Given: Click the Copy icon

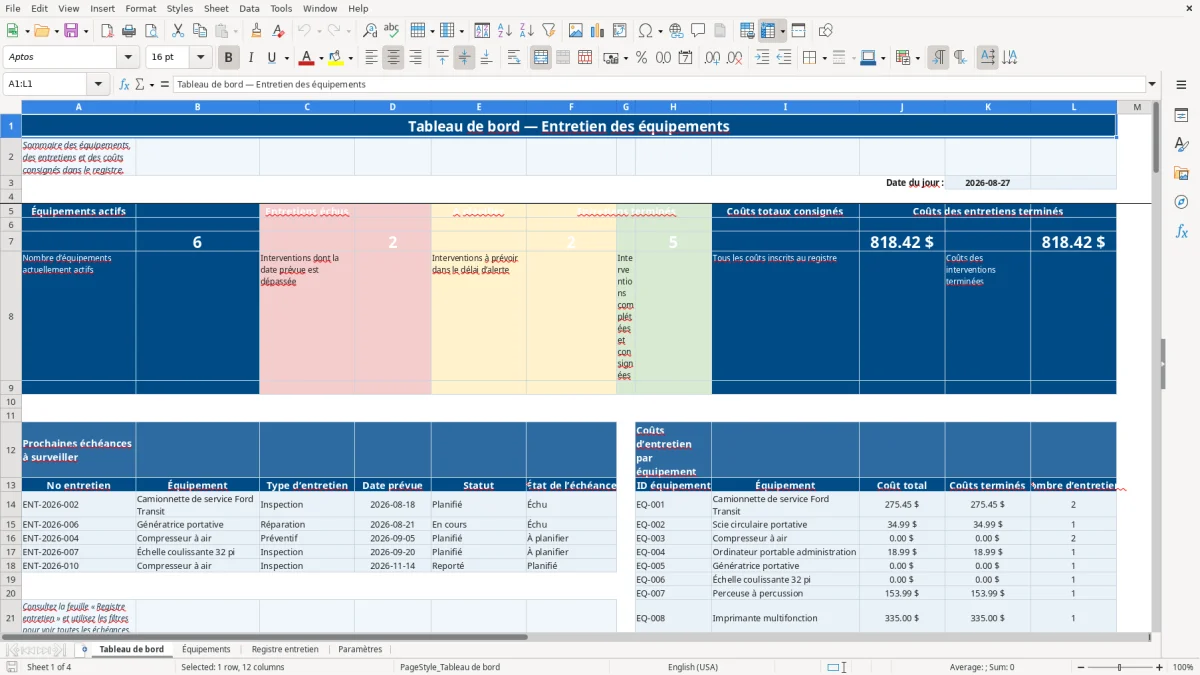Looking at the screenshot, I should click(199, 31).
